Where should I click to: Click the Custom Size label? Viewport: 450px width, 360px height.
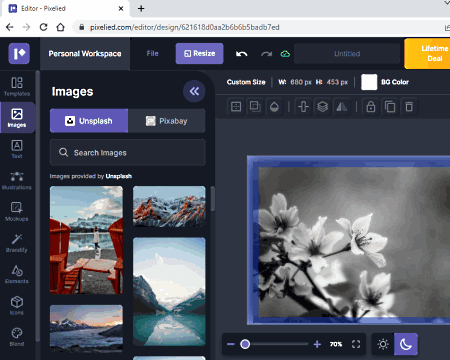click(246, 82)
